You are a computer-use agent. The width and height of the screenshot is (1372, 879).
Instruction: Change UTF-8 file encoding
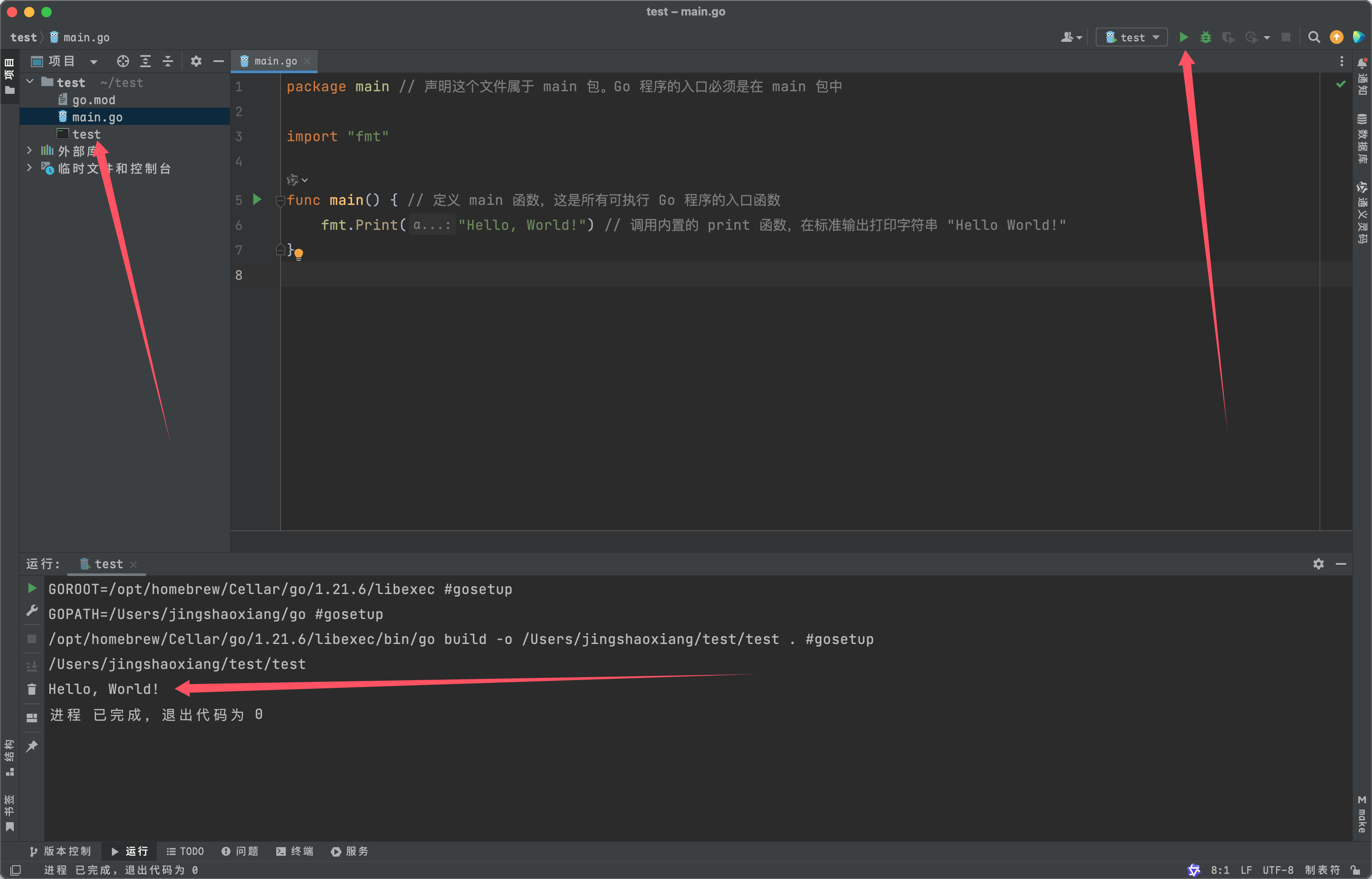(x=1278, y=870)
